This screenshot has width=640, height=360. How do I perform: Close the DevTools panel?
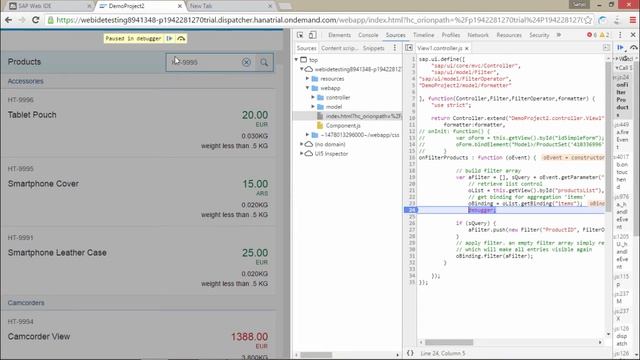[x=633, y=35]
